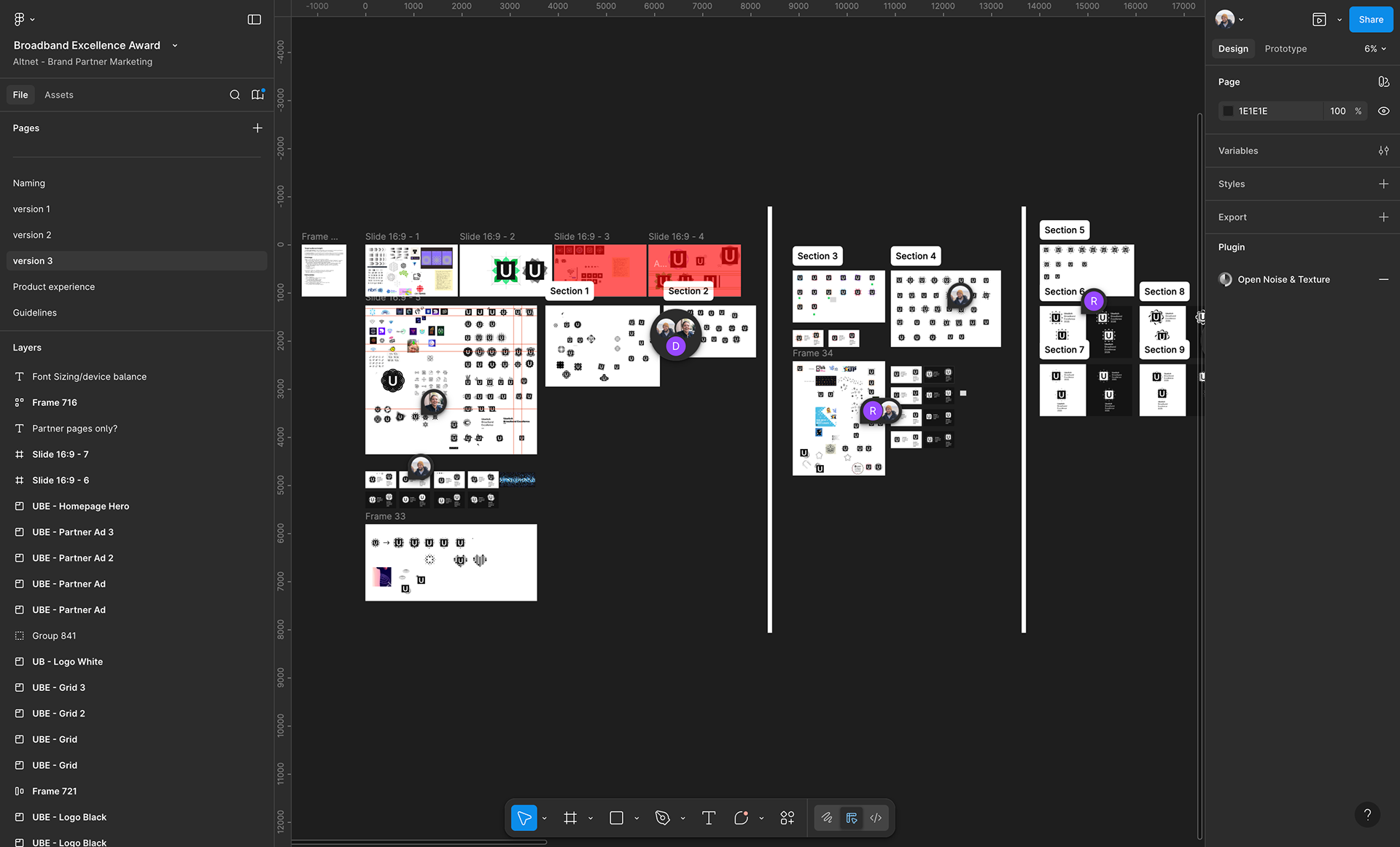Toggle page background color visibility
Screen dimensions: 1400x847
pos(1383,111)
